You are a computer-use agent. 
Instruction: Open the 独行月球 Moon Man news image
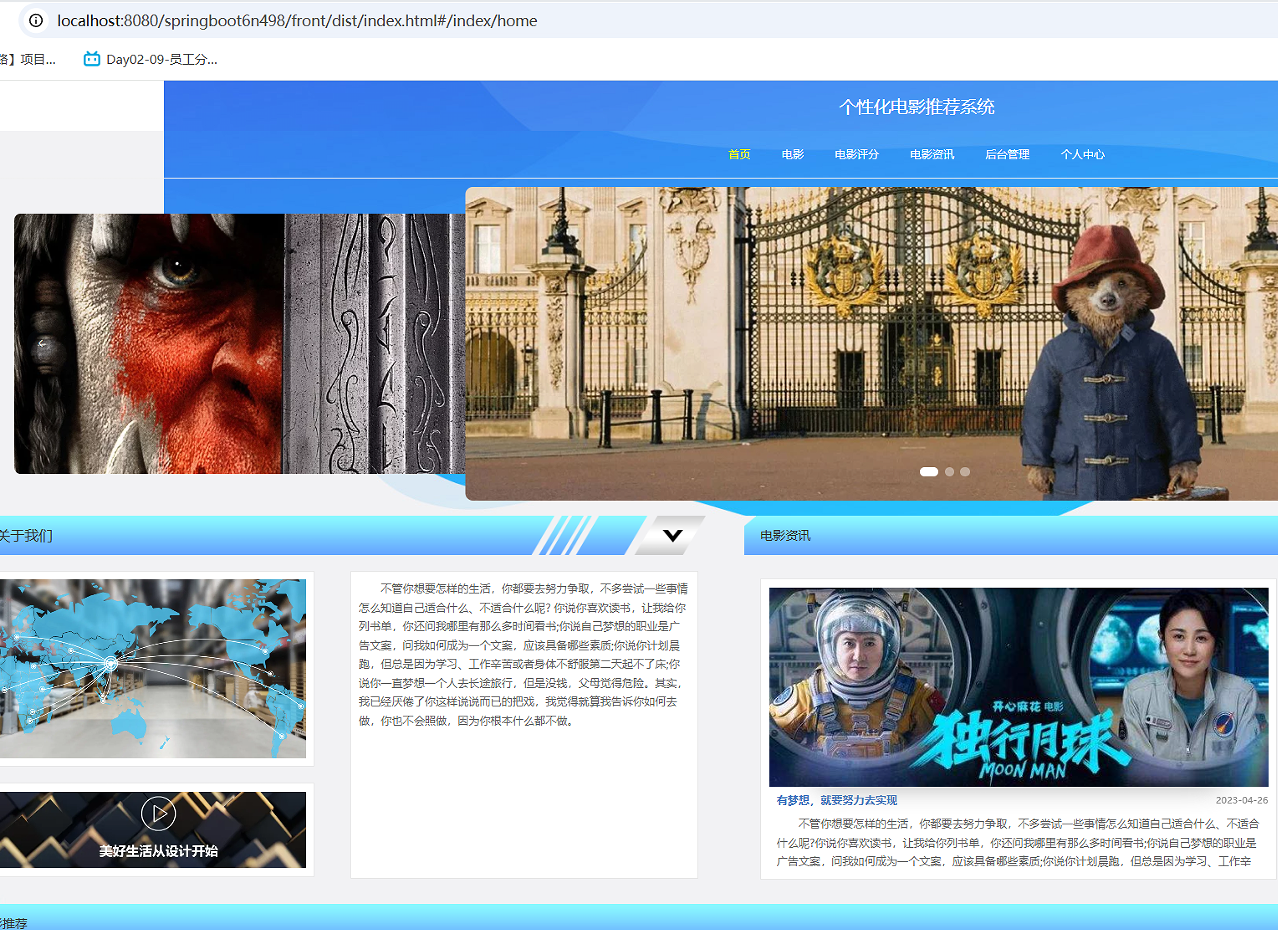pos(1018,687)
